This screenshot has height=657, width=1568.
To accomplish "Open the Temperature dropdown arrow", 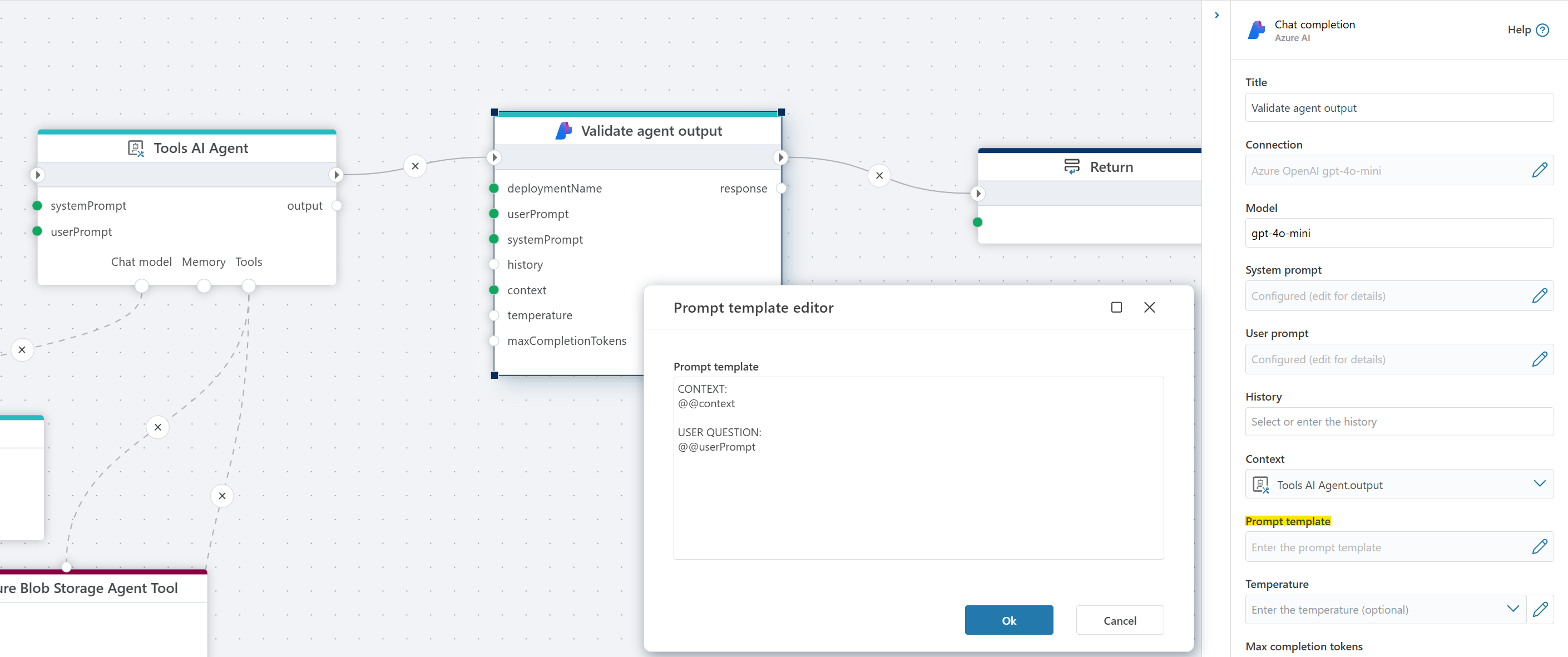I will pyautogui.click(x=1512, y=609).
